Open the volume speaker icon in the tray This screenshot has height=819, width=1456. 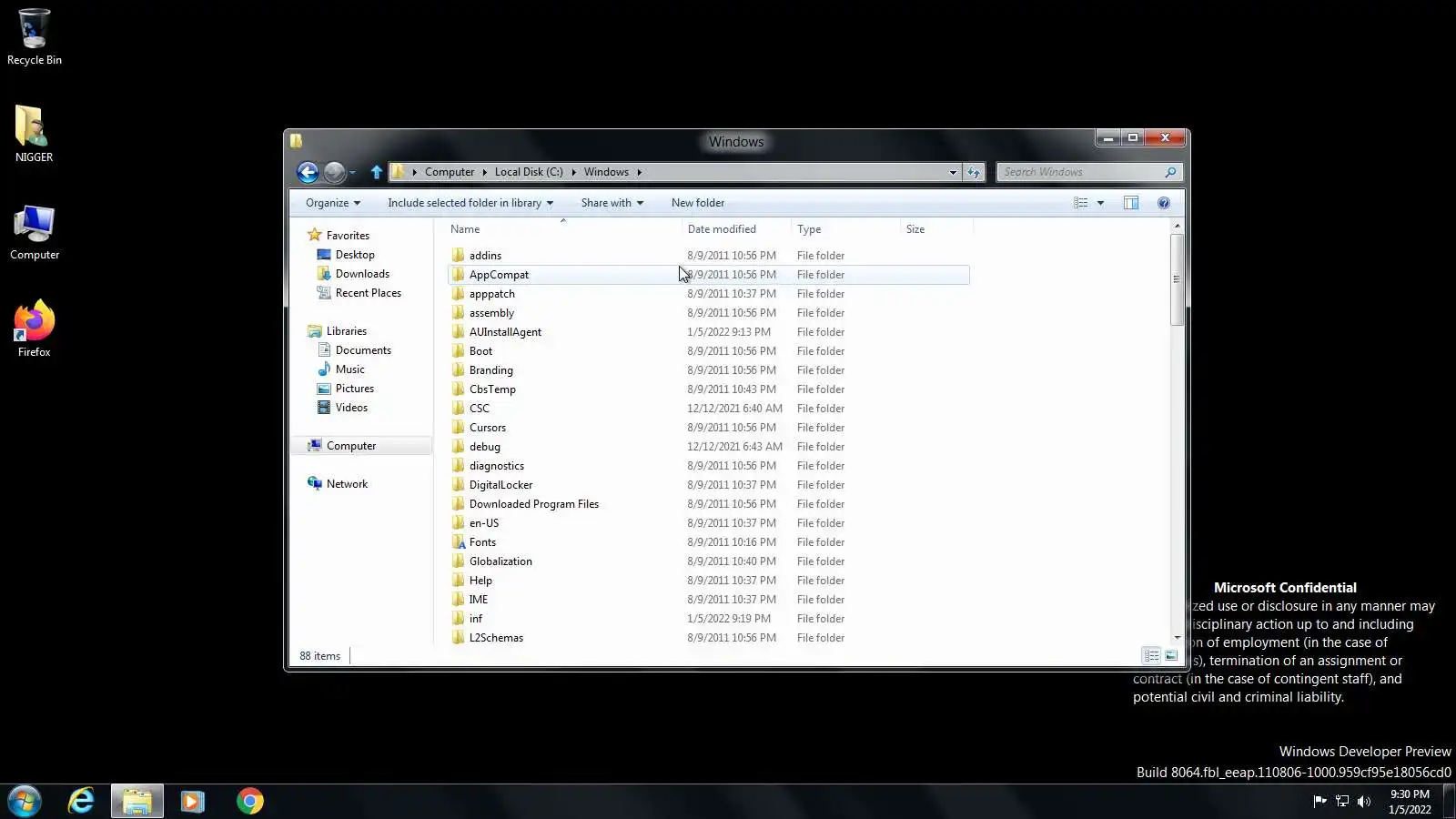coord(1363,801)
